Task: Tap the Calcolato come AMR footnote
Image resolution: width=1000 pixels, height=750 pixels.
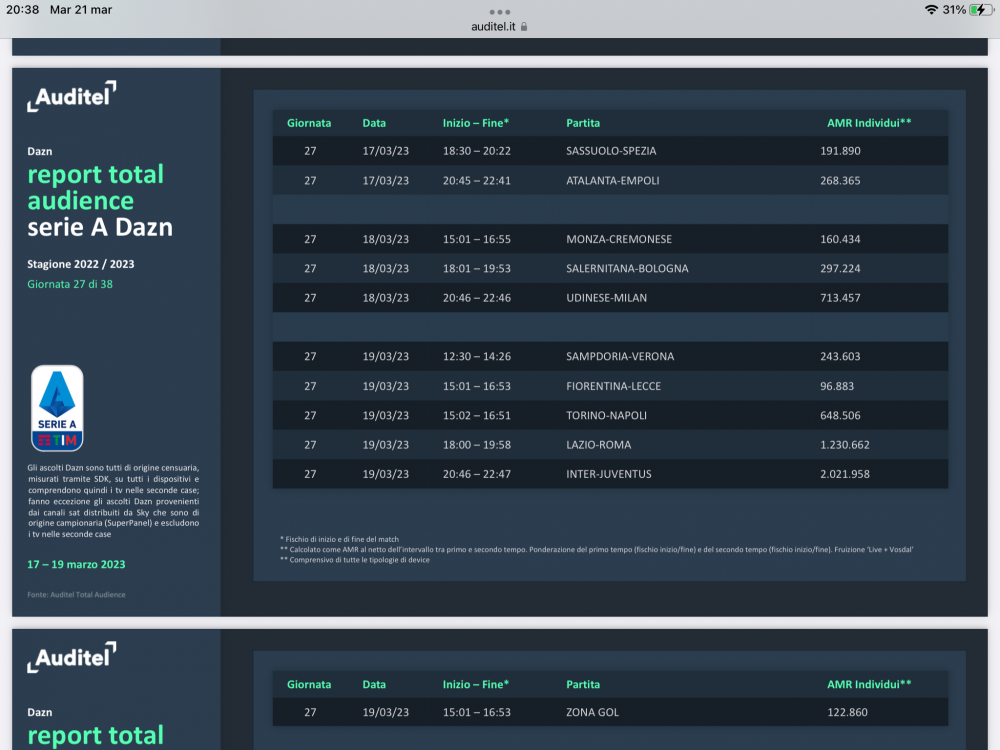Action: coord(596,549)
